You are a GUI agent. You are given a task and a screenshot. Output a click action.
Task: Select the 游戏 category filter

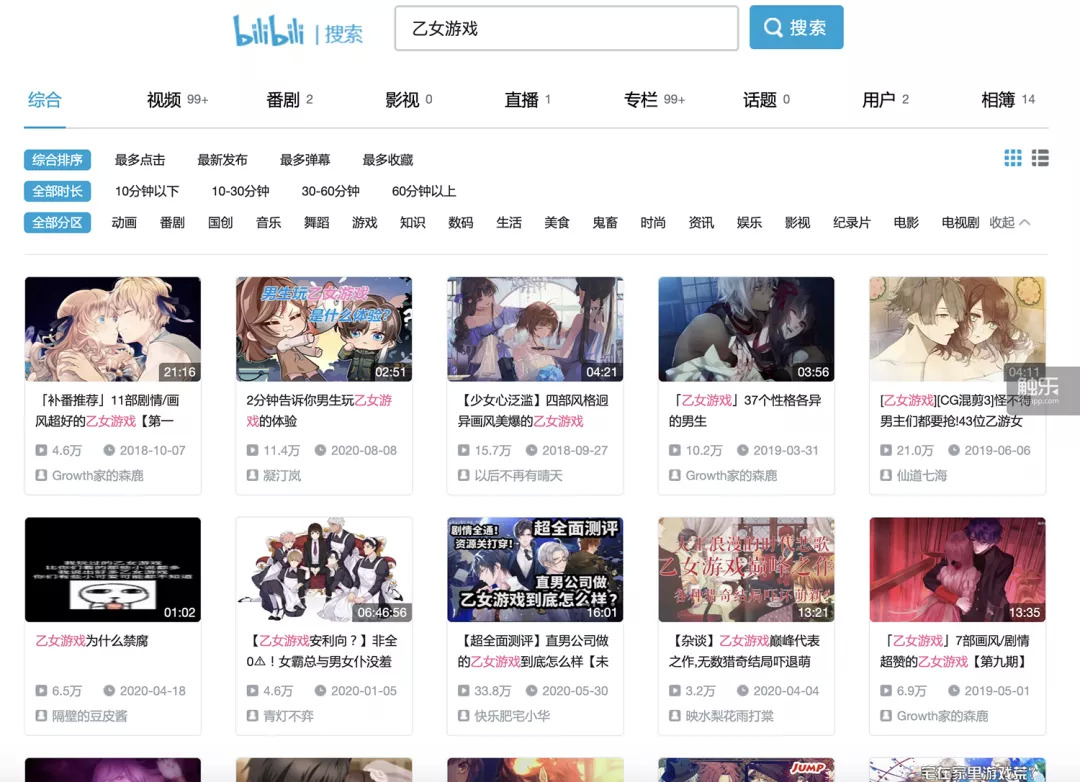point(365,222)
